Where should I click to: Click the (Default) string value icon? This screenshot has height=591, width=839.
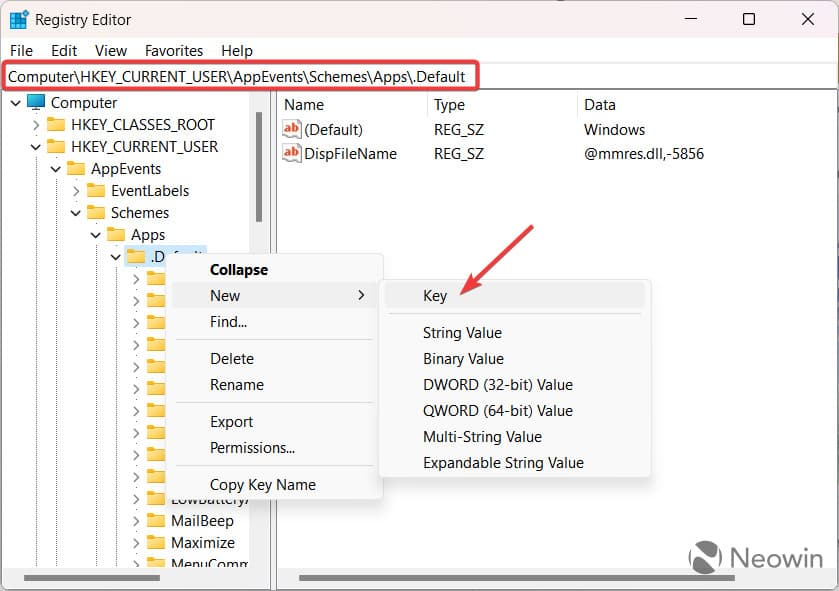[292, 129]
